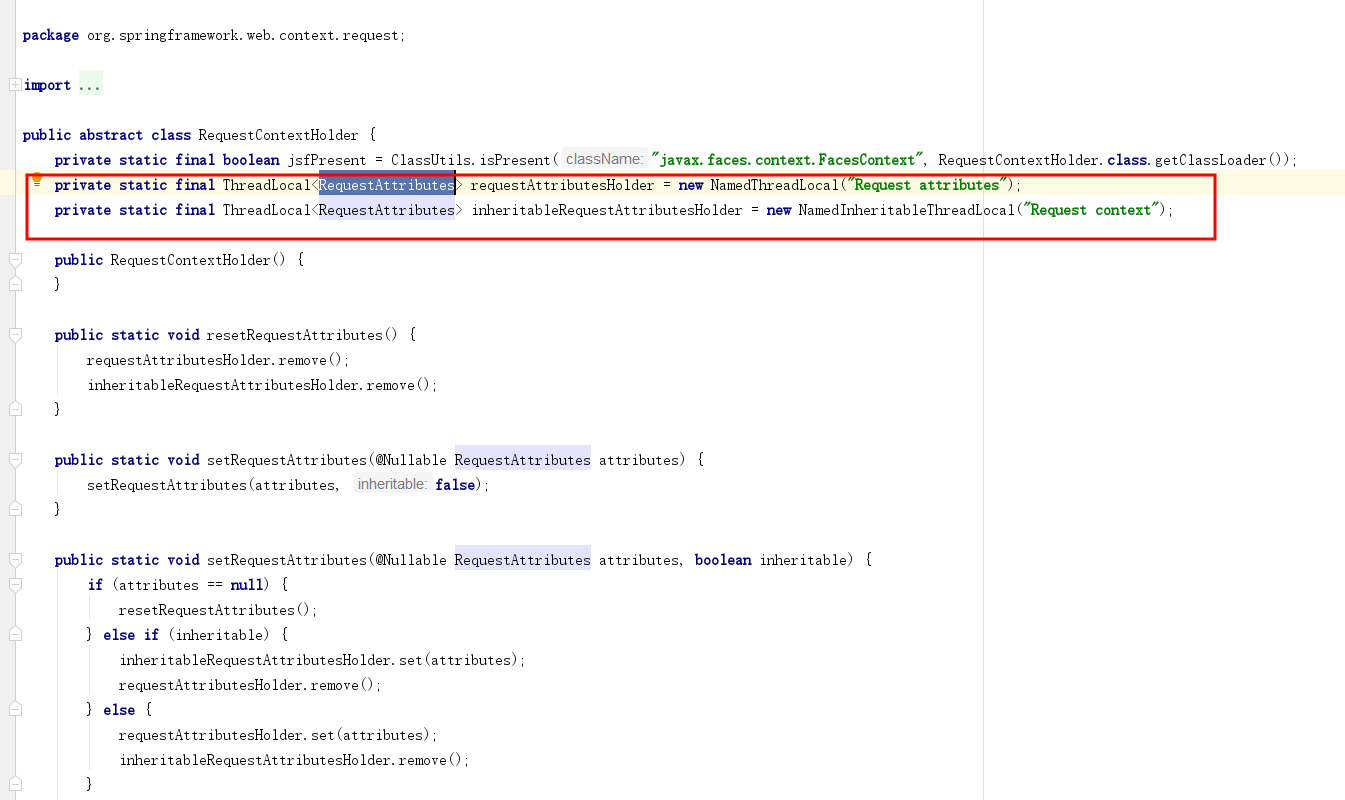Screen dimensions: 1345x800
Task: Click the "javax.faces.context.FacesContext" string literal
Action: (787, 160)
